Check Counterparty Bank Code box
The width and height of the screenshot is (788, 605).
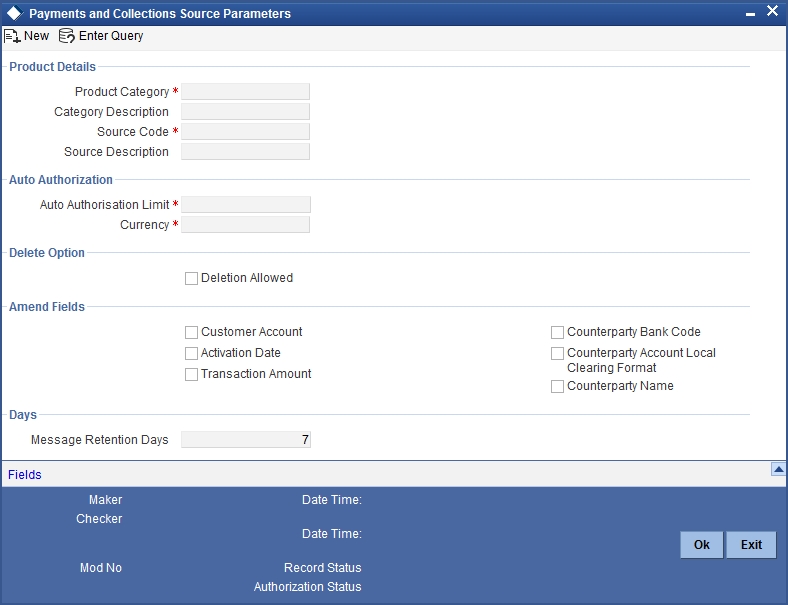557,332
